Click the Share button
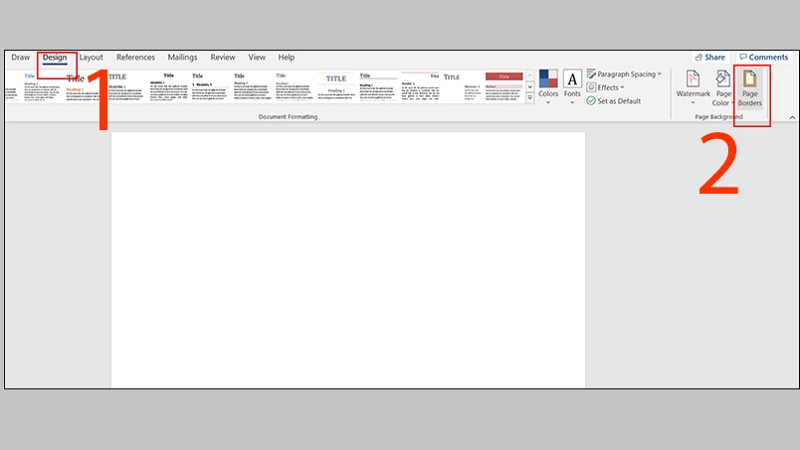The width and height of the screenshot is (800, 450). (710, 57)
